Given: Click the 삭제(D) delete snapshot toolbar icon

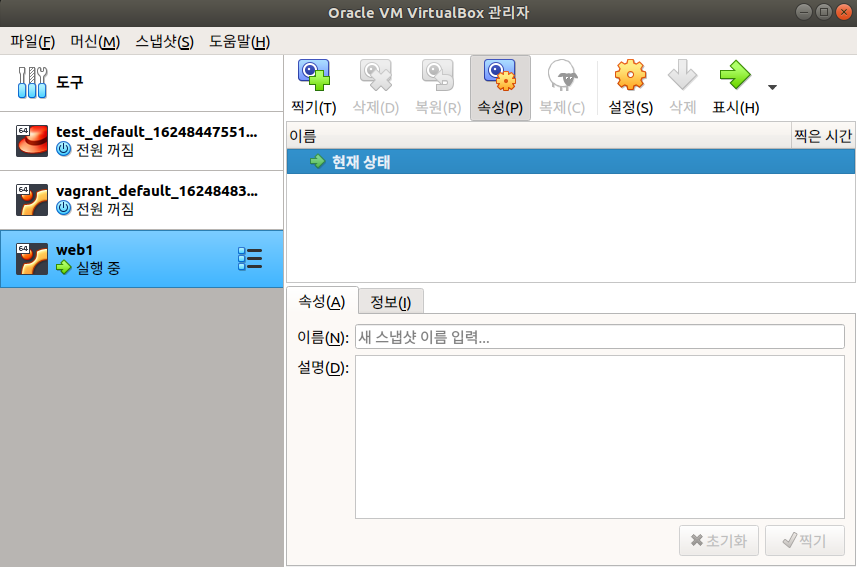Looking at the screenshot, I should pos(375,75).
